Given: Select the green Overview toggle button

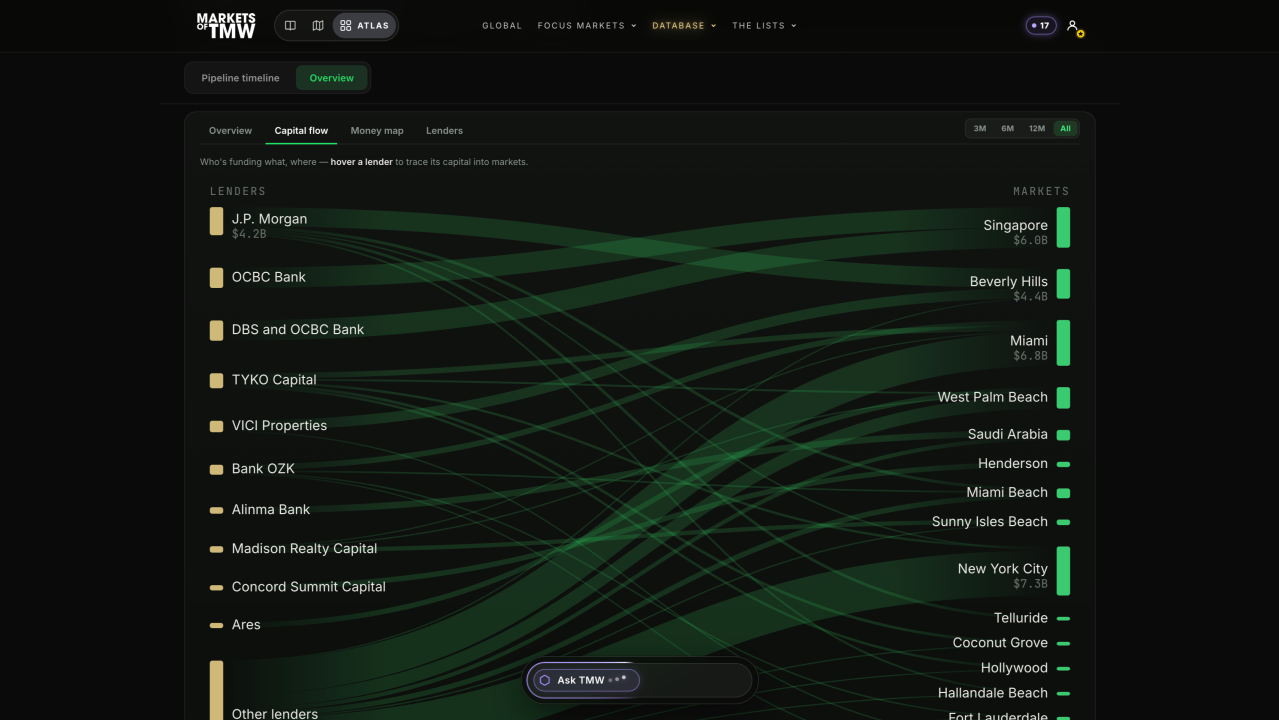Looking at the screenshot, I should pos(332,78).
